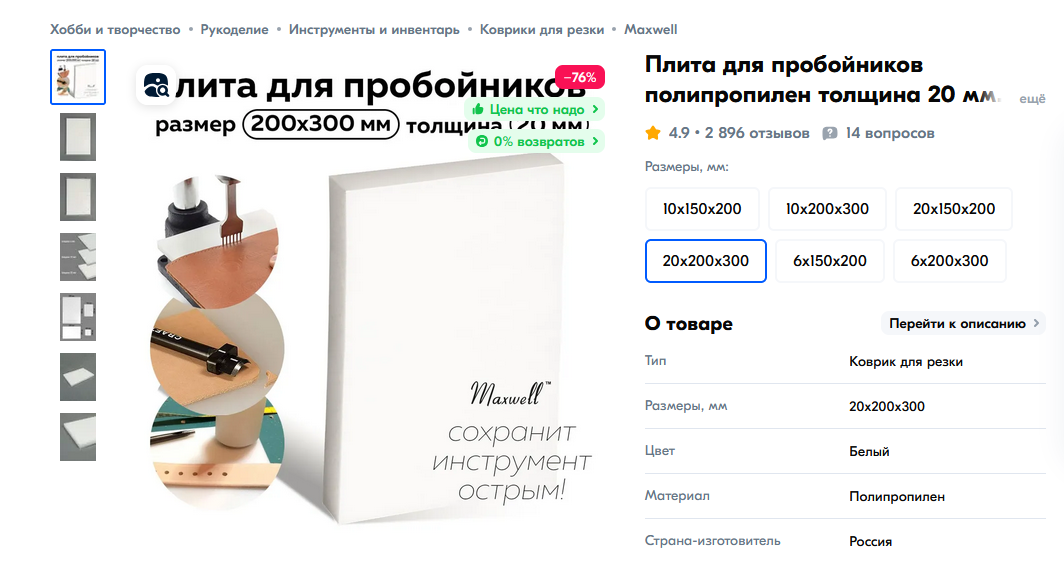Screen dimensions: 1064x571
Task: Show the second product thumbnail
Action: click(78, 137)
